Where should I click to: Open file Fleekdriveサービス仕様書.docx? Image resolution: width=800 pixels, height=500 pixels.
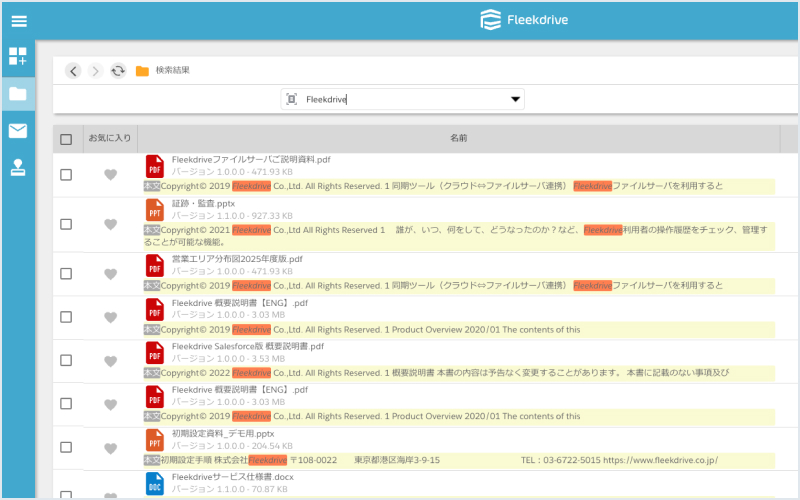233,477
